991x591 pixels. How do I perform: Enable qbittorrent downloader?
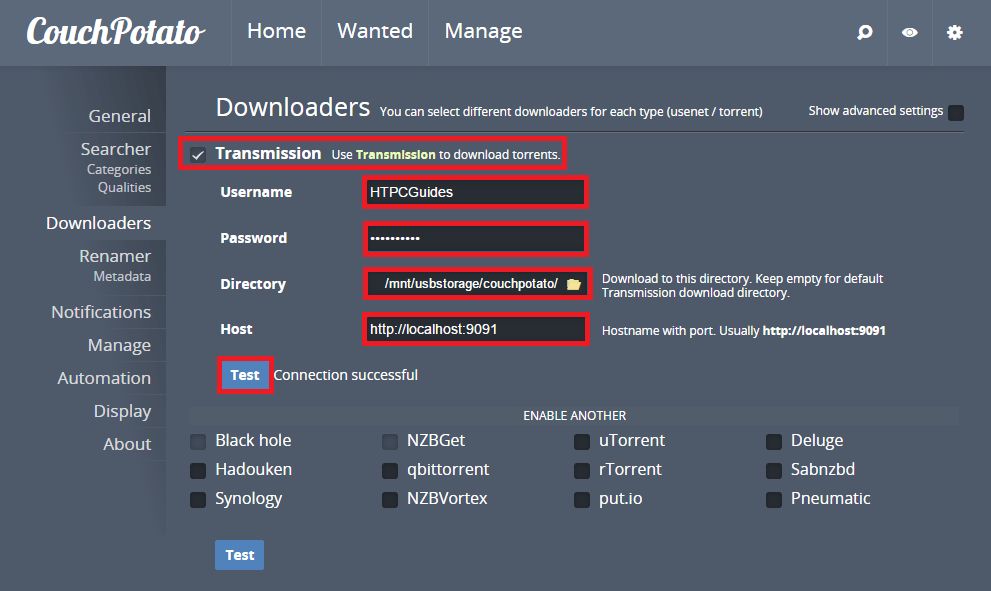pos(390,470)
